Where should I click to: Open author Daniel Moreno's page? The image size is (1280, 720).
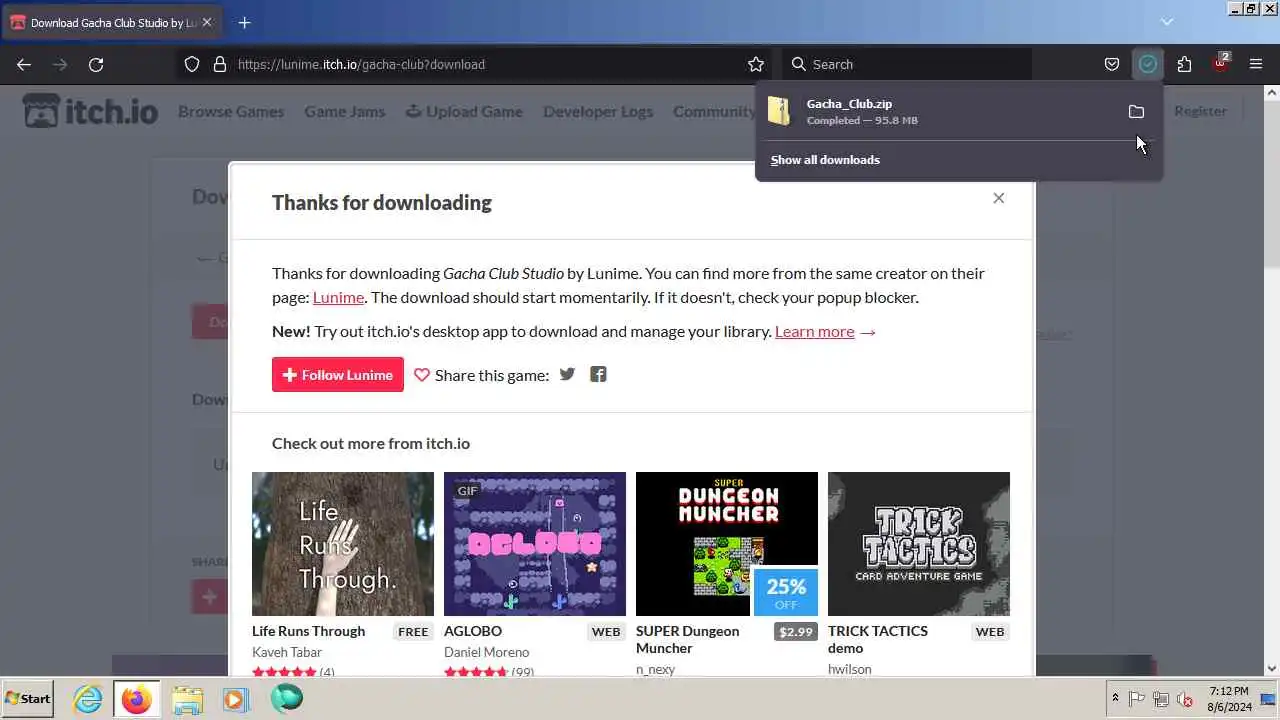click(x=487, y=652)
